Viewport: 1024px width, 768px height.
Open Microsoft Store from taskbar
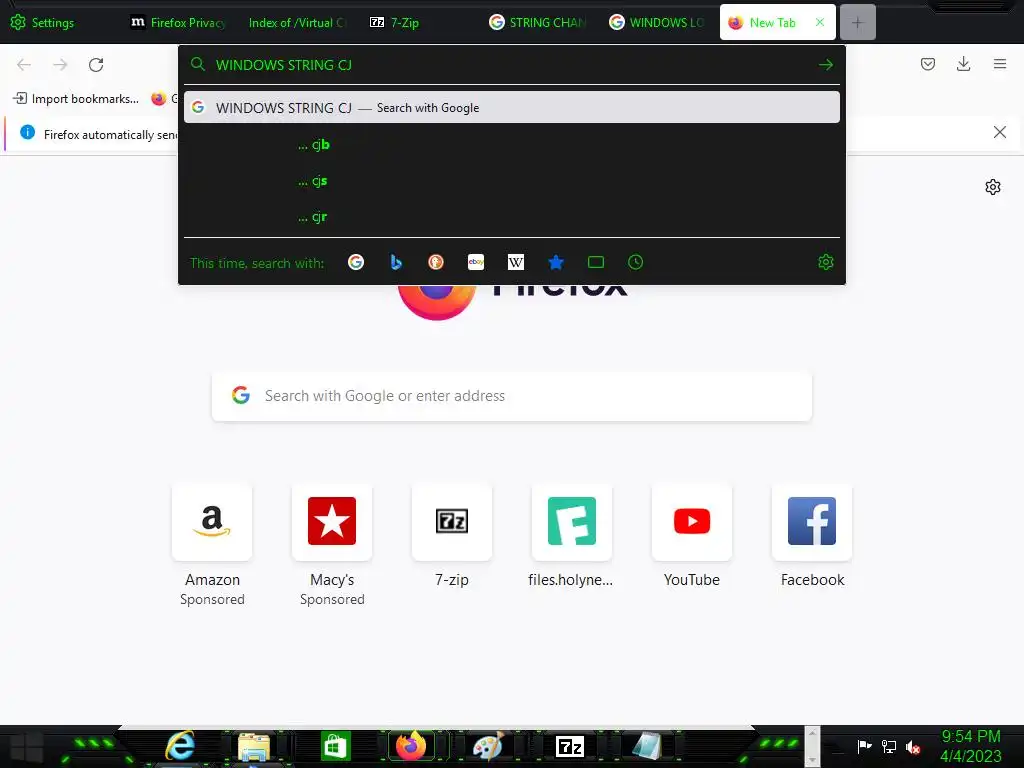coord(335,746)
